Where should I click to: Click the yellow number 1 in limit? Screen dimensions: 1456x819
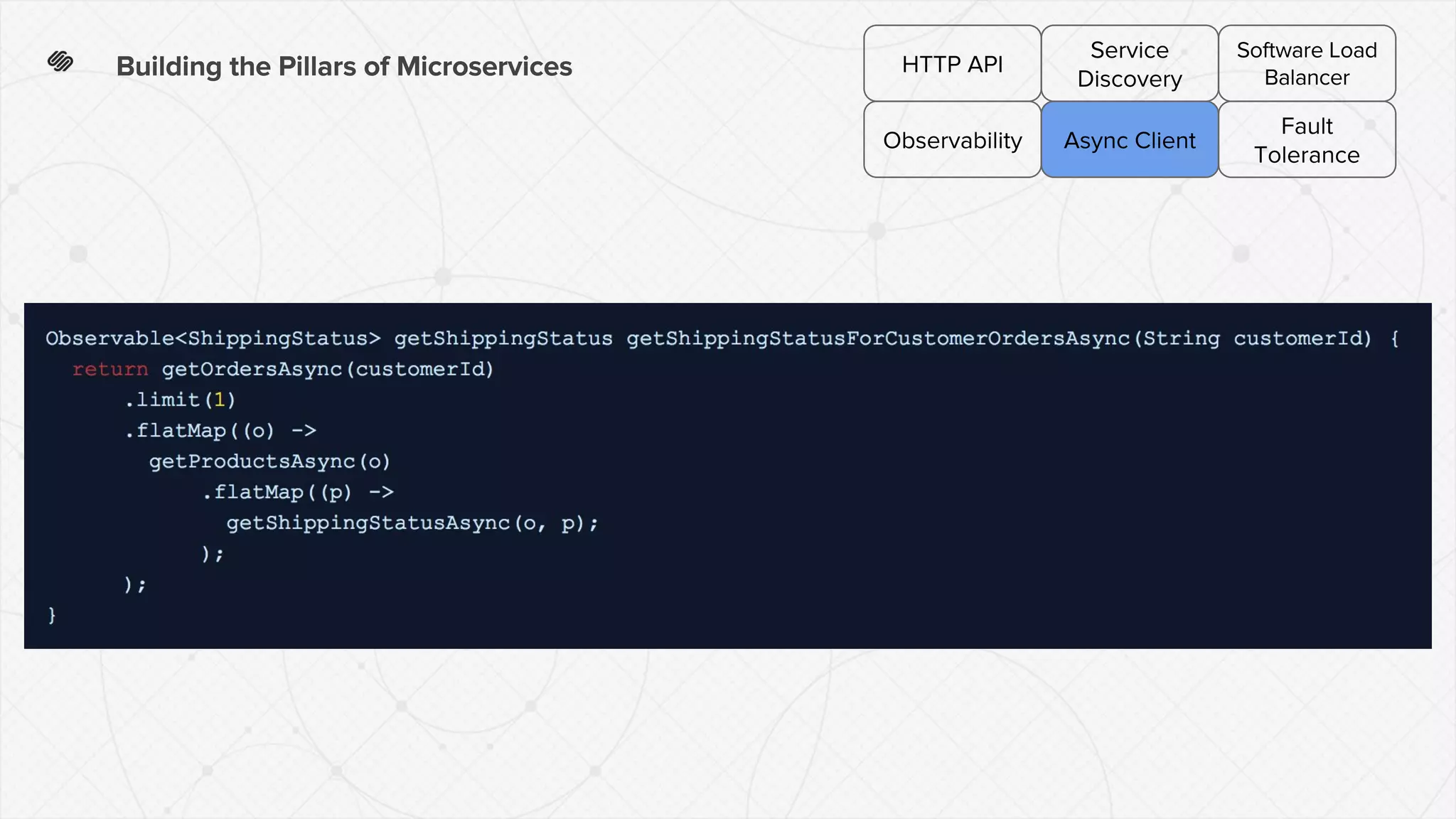(220, 400)
